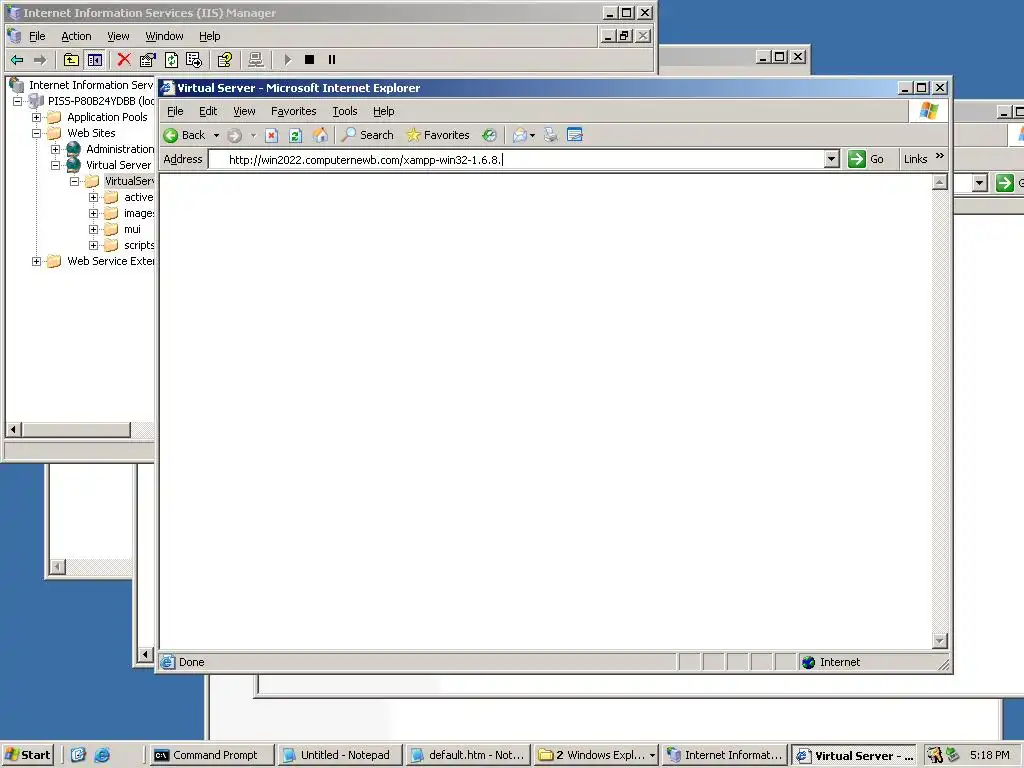Click in the Address URL field
This screenshot has height=768, width=1024.
click(x=516, y=159)
